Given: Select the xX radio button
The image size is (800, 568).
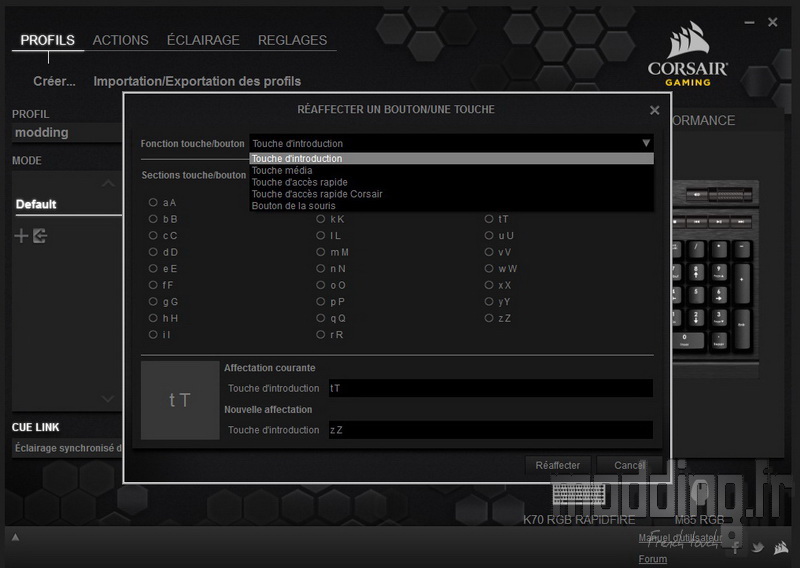Looking at the screenshot, I should pyautogui.click(x=489, y=285).
